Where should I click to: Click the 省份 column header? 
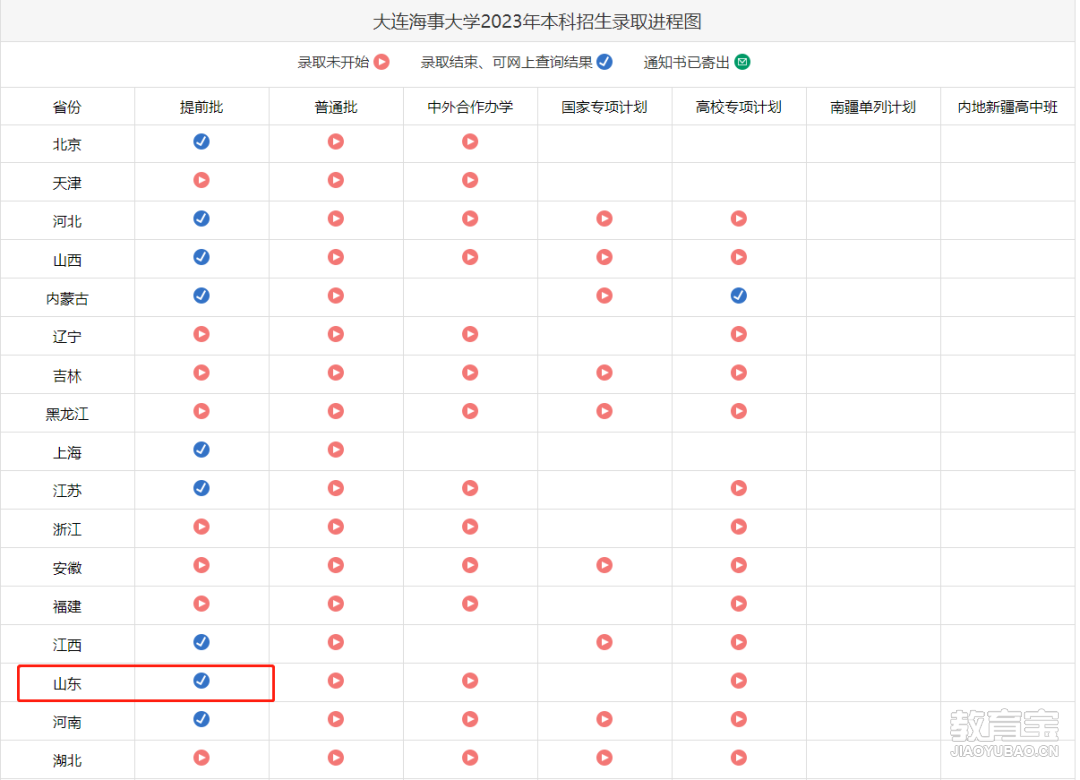tap(67, 107)
